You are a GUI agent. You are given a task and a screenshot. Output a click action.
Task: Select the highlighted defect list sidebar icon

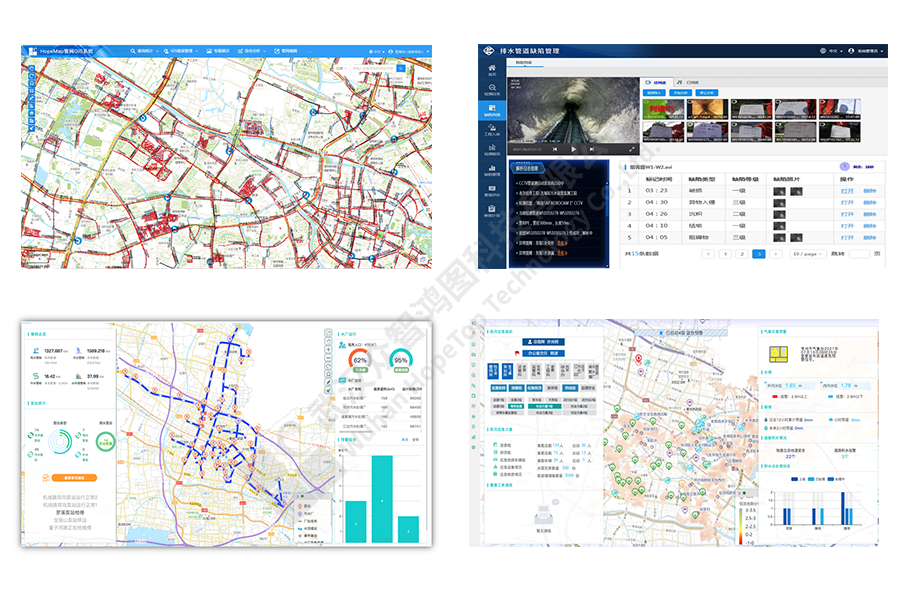tap(492, 110)
